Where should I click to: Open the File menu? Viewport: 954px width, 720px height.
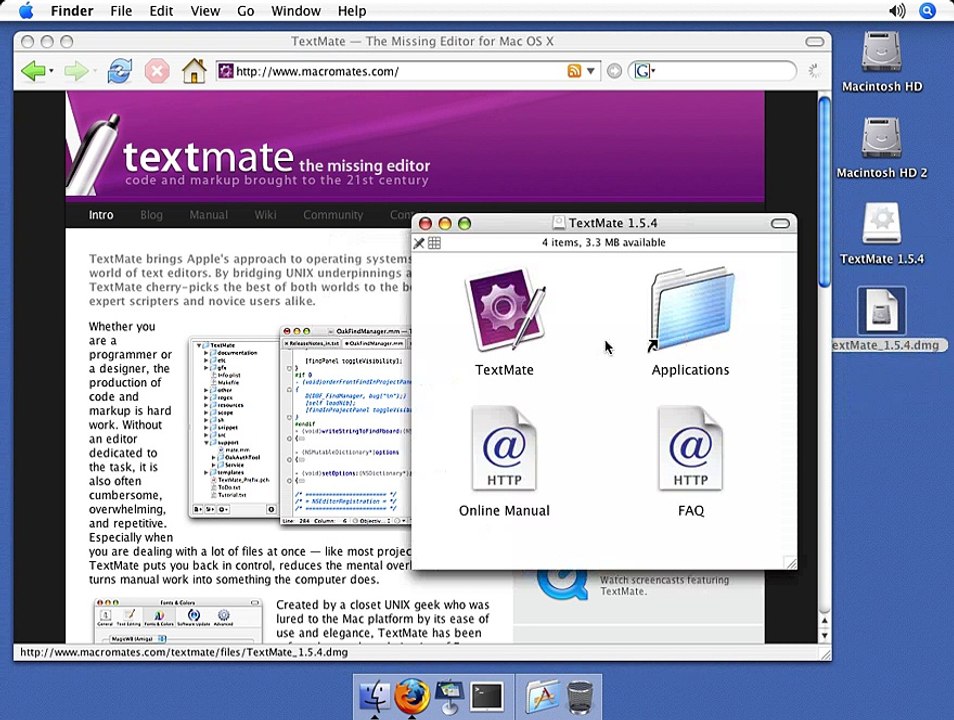(x=121, y=11)
